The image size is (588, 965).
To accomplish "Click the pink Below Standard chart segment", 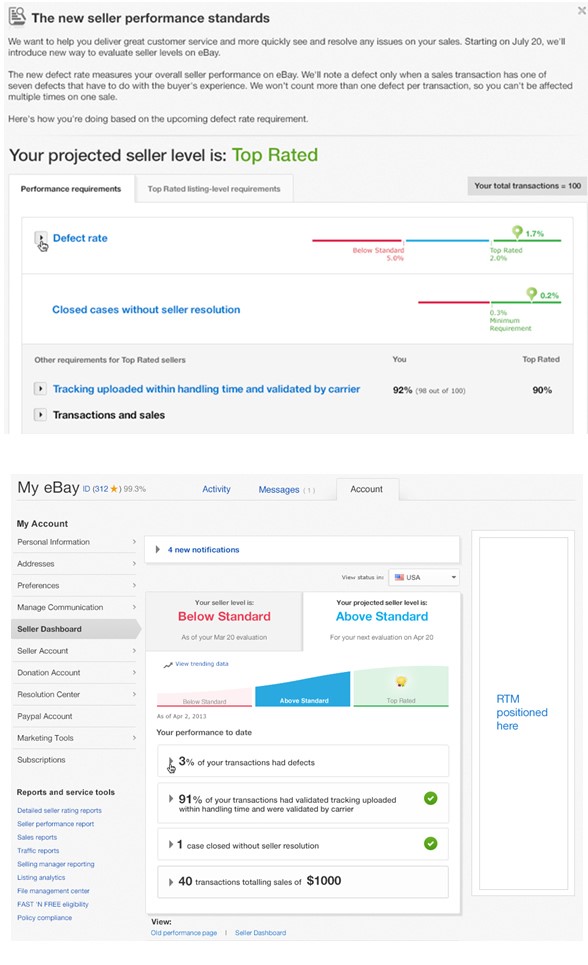I will (x=204, y=698).
